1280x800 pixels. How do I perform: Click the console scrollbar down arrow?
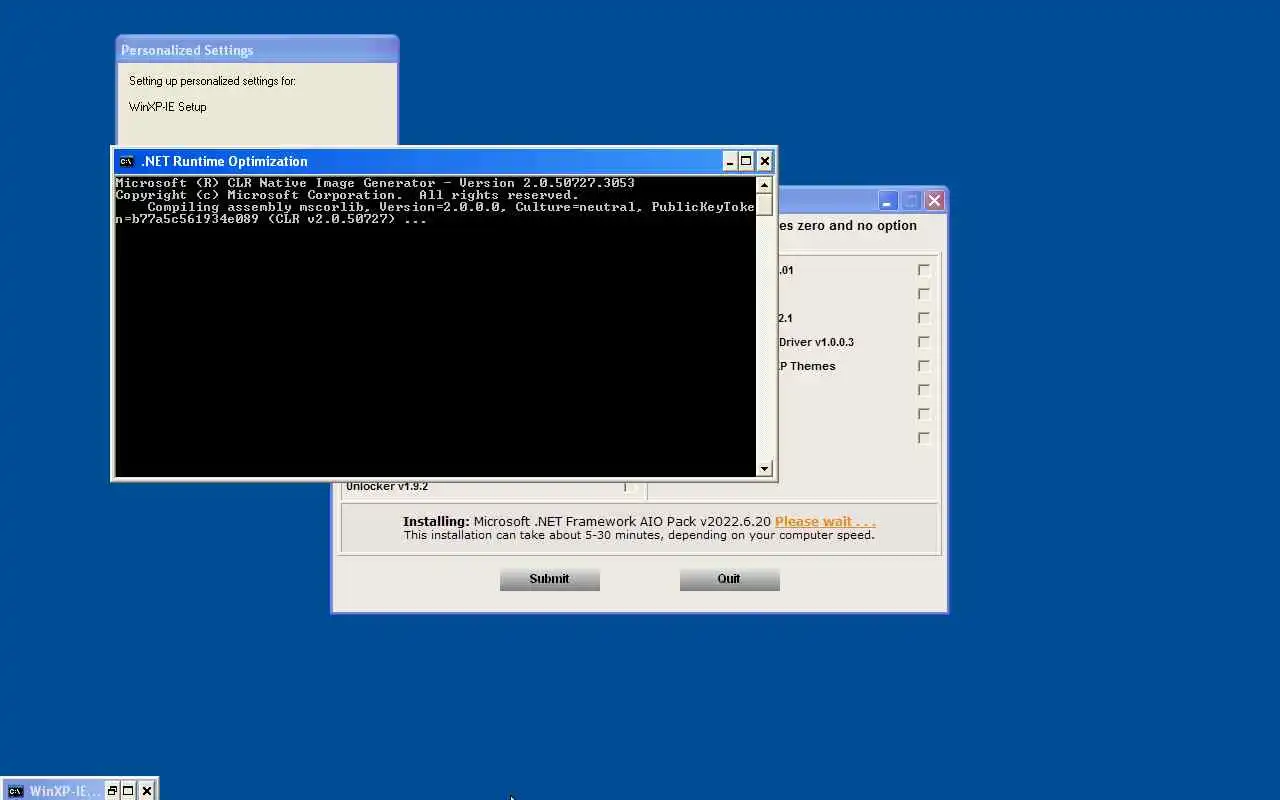(764, 468)
